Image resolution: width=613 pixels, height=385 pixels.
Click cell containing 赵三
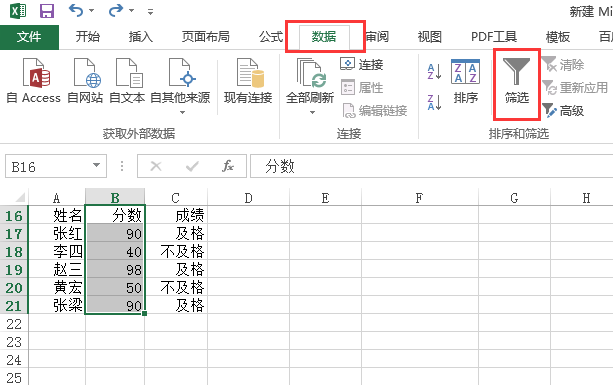pyautogui.click(x=57, y=269)
